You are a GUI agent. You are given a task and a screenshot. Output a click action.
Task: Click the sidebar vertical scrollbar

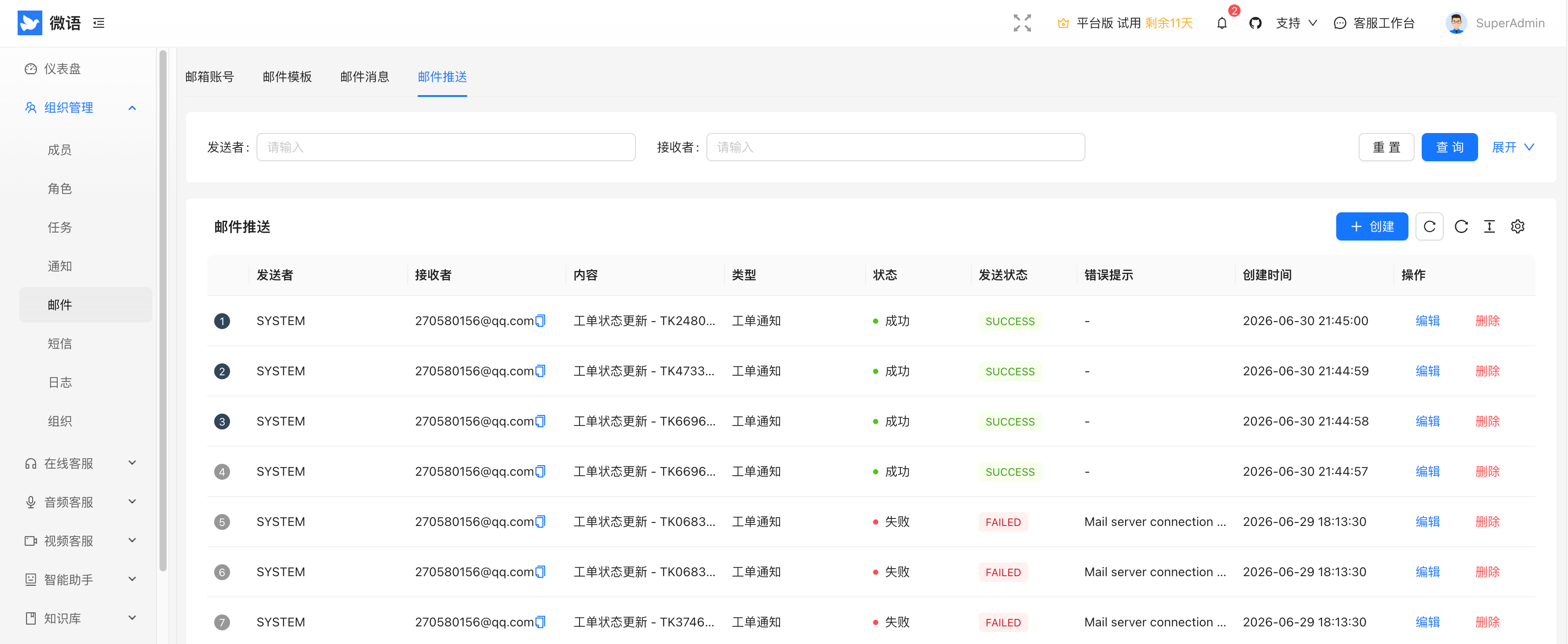[x=163, y=311]
